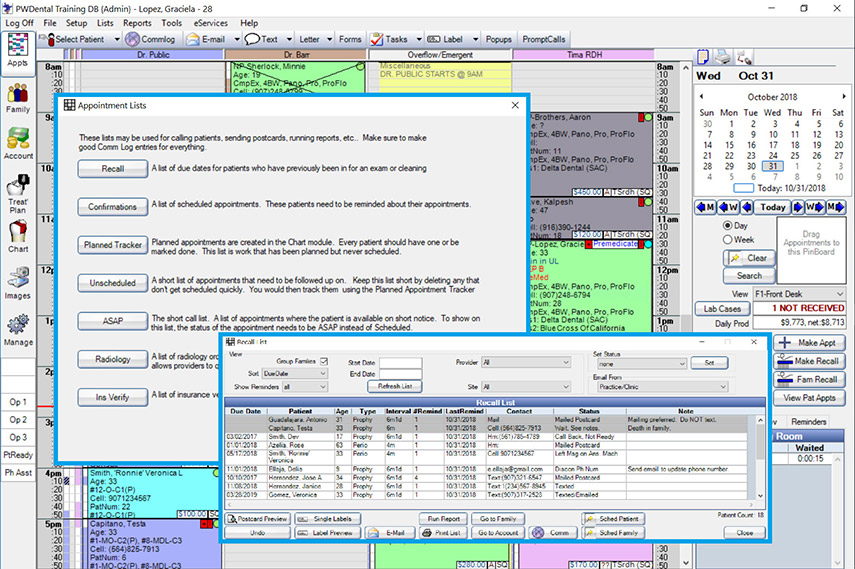Expand the Letter toolbar dropdown arrow
This screenshot has width=855, height=569.
329,39
